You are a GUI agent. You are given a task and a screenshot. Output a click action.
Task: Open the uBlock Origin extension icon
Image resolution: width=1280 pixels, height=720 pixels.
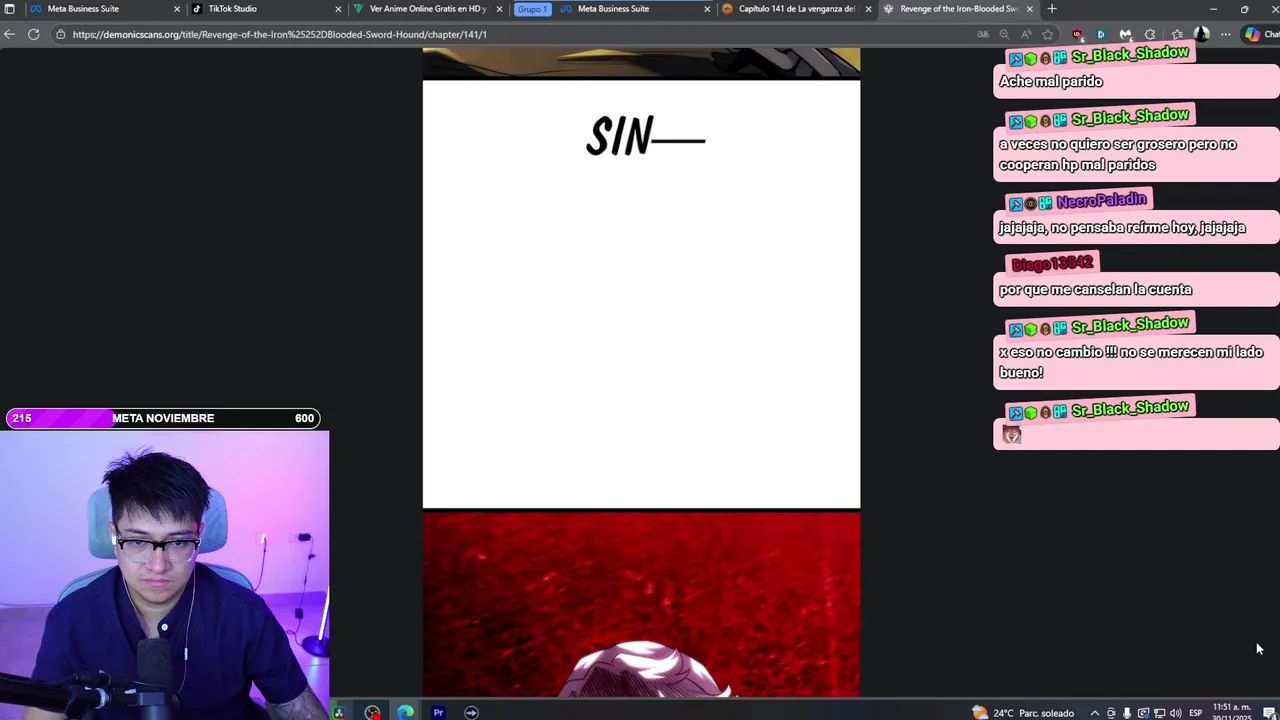[1077, 34]
